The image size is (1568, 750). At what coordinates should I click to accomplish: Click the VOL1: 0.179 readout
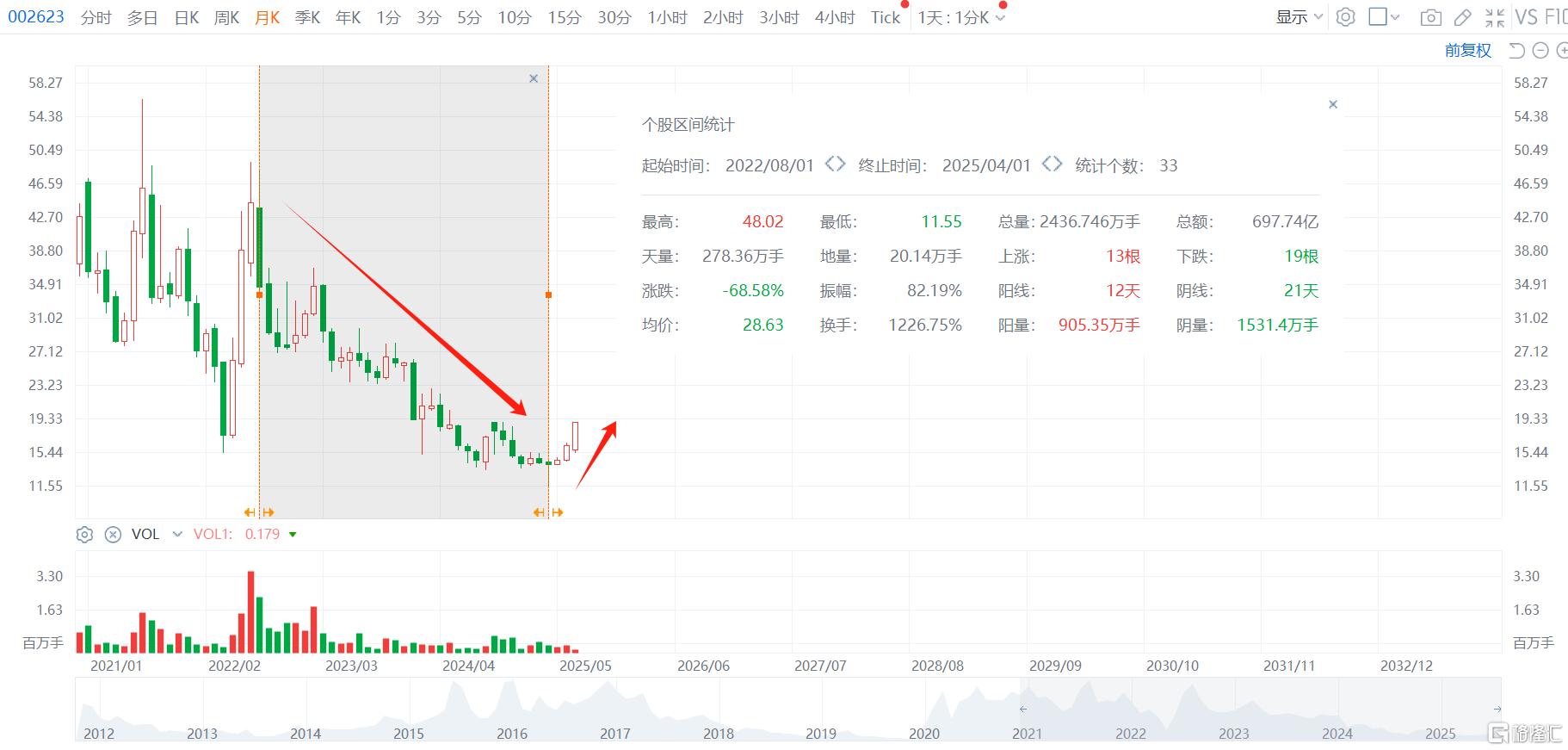(237, 535)
